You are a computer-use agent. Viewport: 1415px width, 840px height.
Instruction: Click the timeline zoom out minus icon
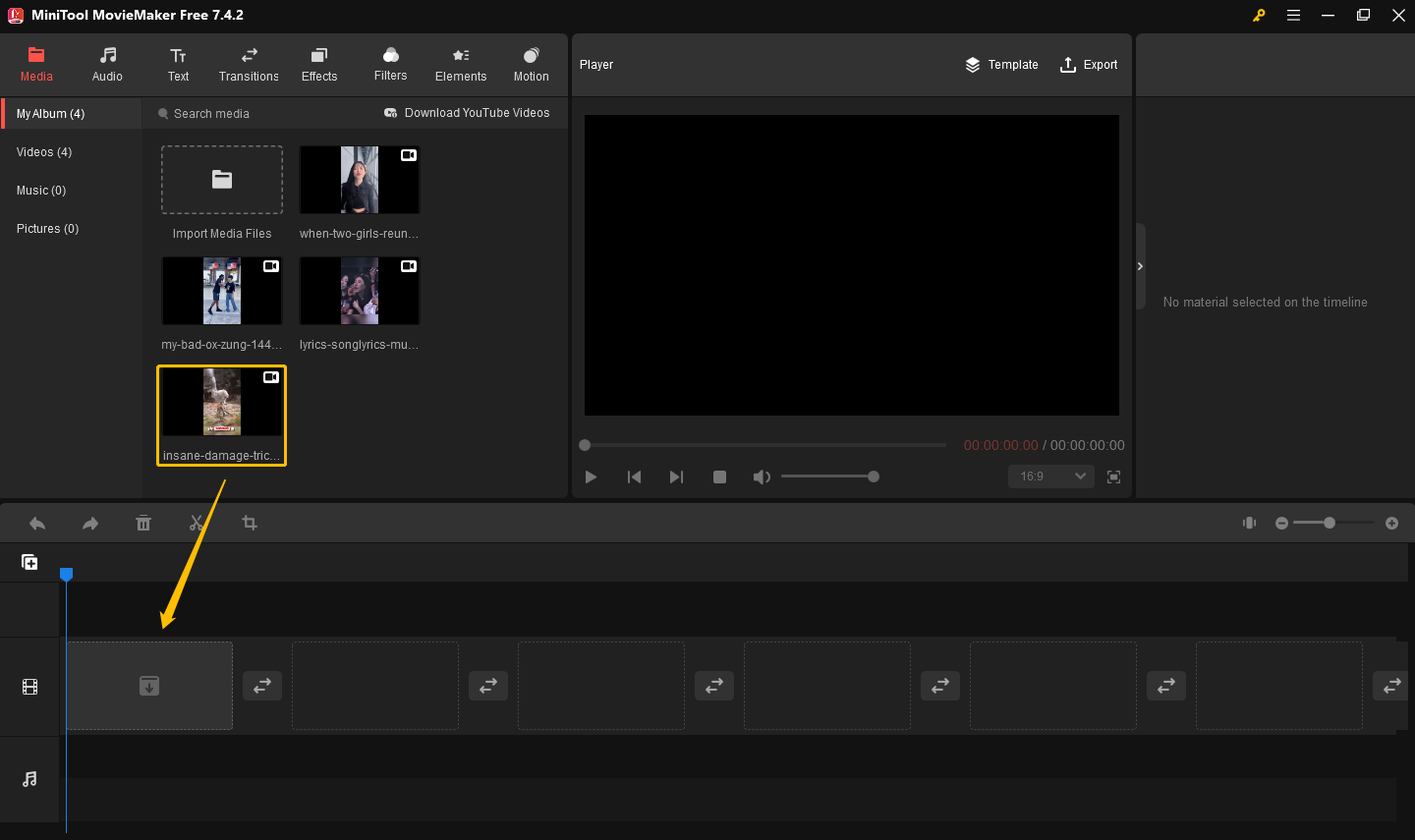[1281, 524]
